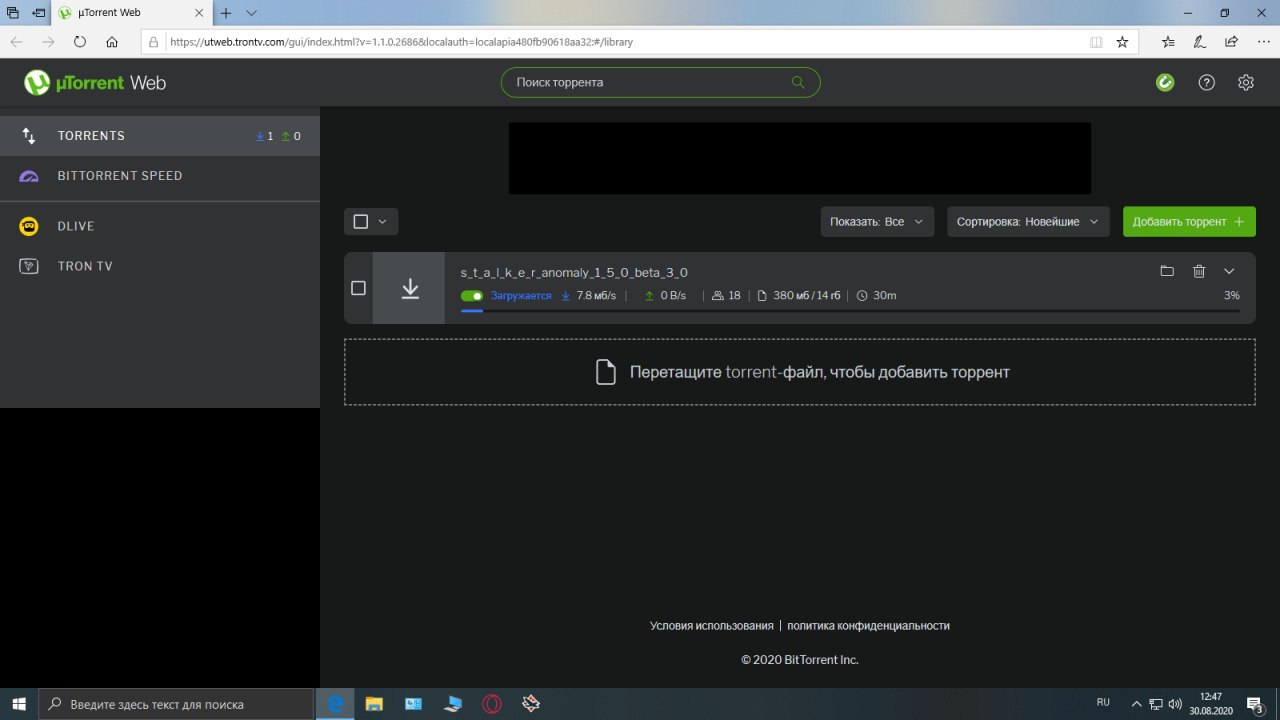Image resolution: width=1280 pixels, height=720 pixels.
Task: Launch Opera from the taskbar
Action: coord(491,704)
